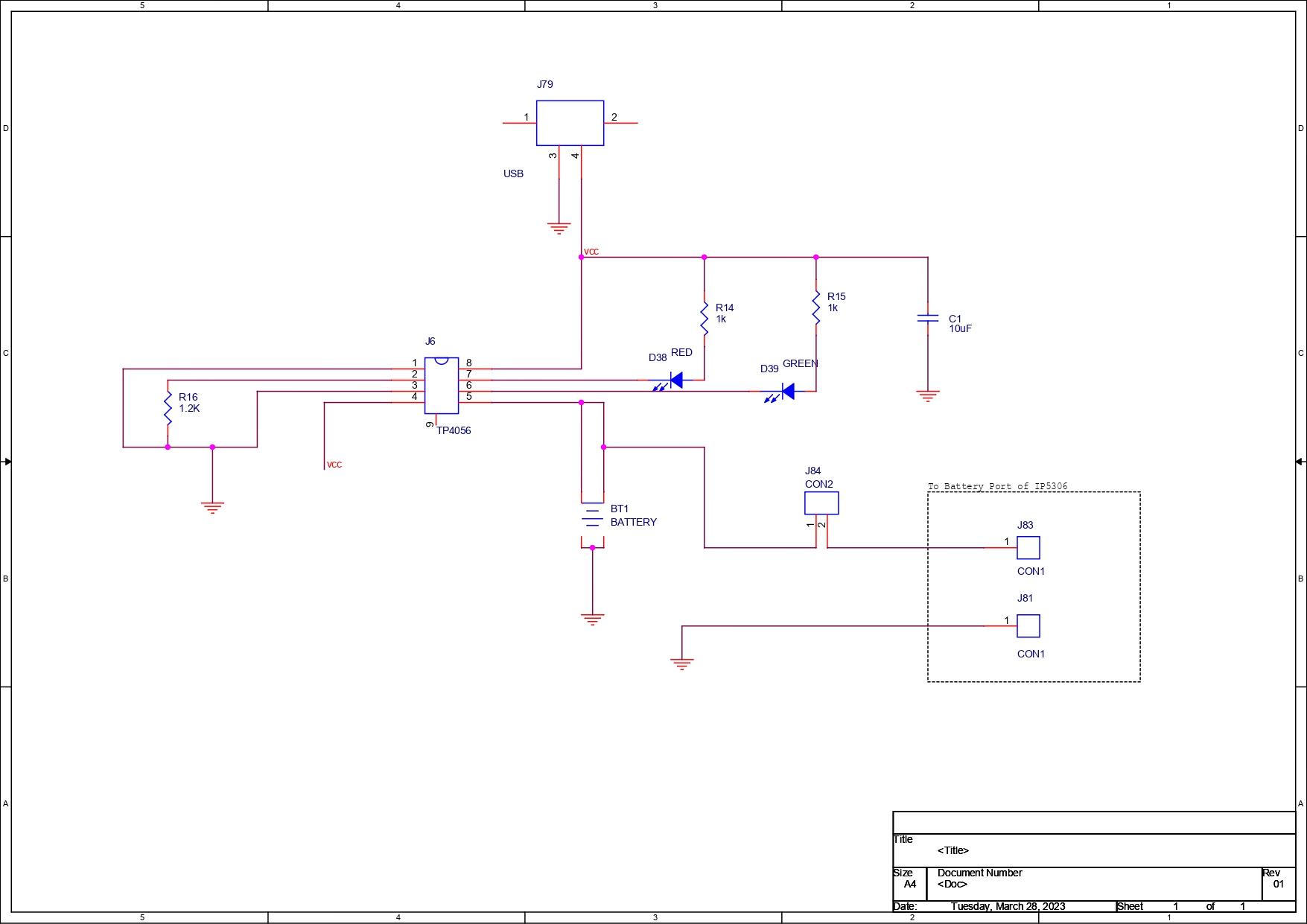Viewport: 1307px width, 924px height.
Task: Select the D39 green LED symbol
Action: coord(780,392)
